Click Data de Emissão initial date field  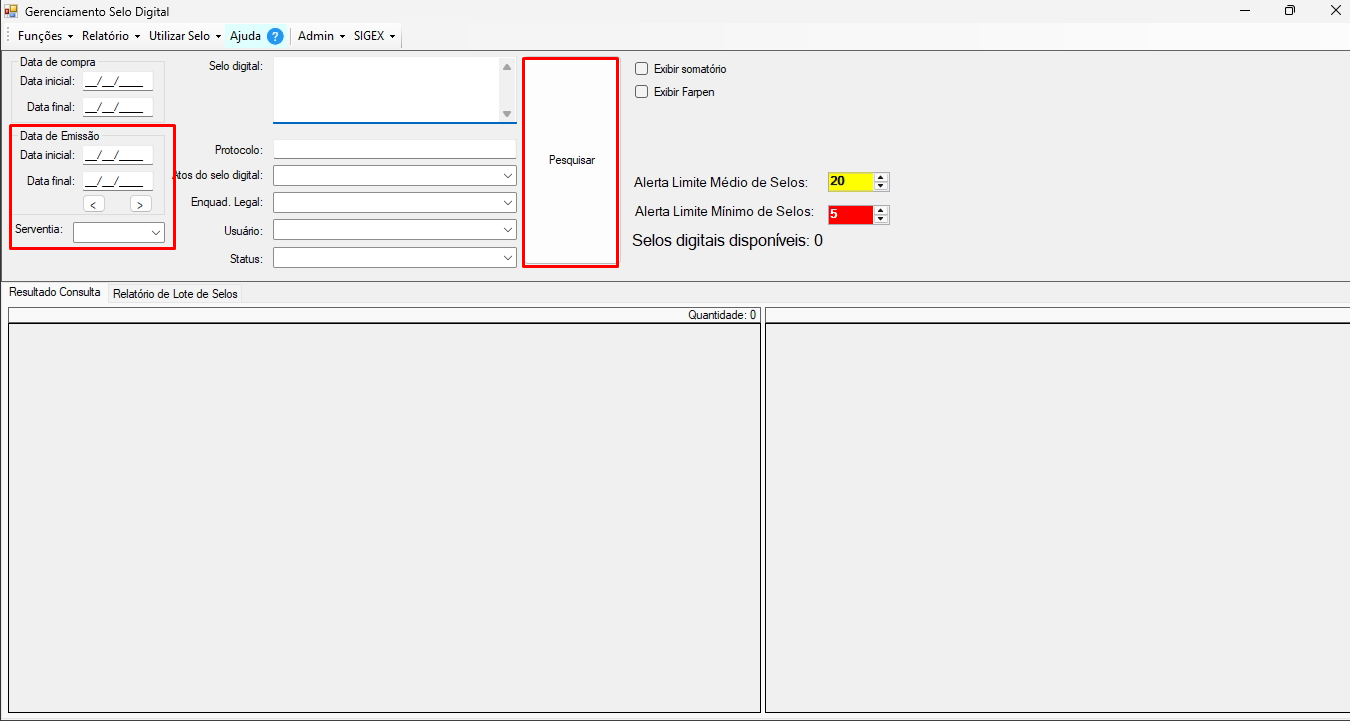point(117,155)
